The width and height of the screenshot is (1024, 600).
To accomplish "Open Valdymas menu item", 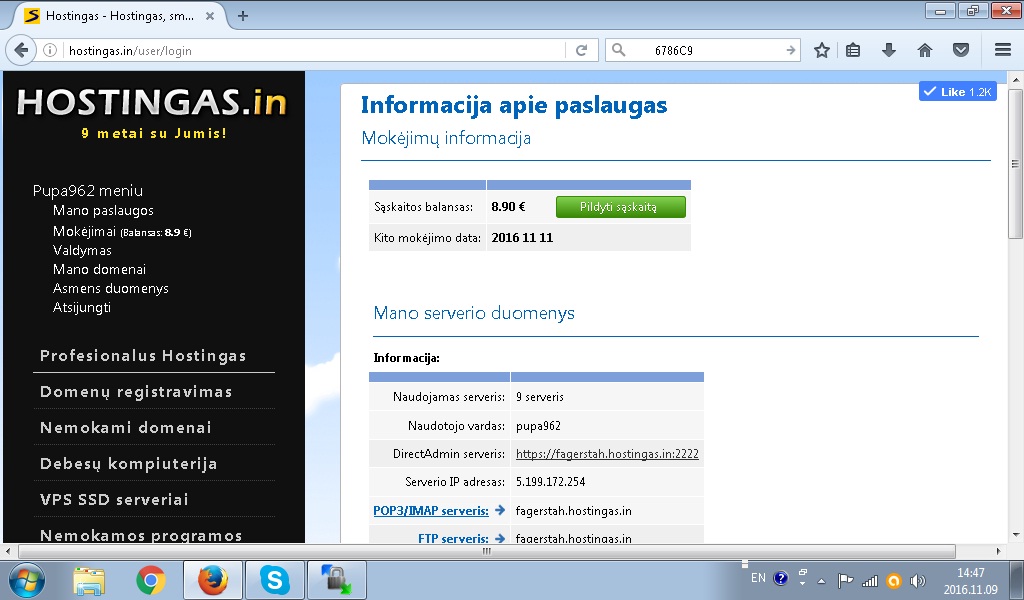I will 82,250.
